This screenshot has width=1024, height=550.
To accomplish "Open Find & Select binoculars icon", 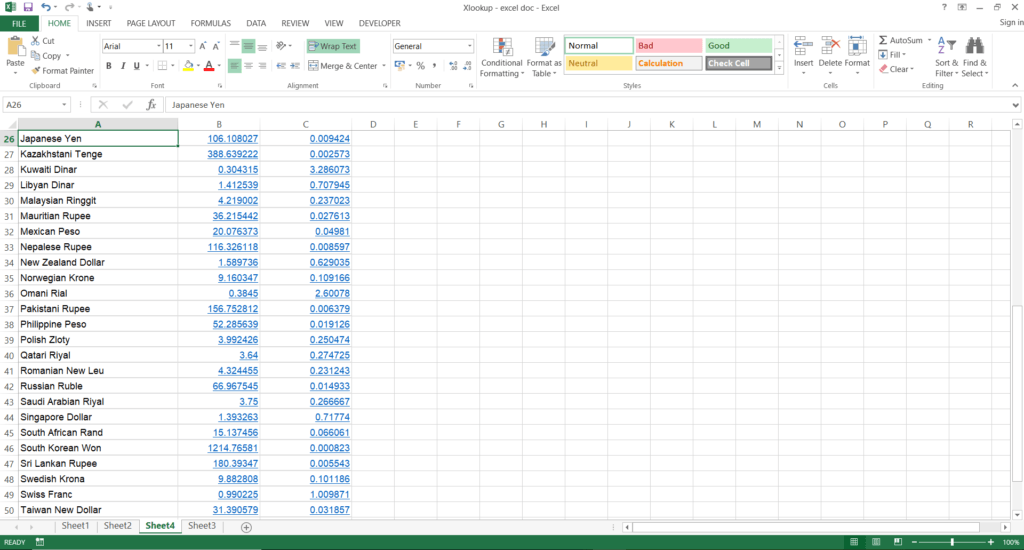I will pyautogui.click(x=974, y=46).
